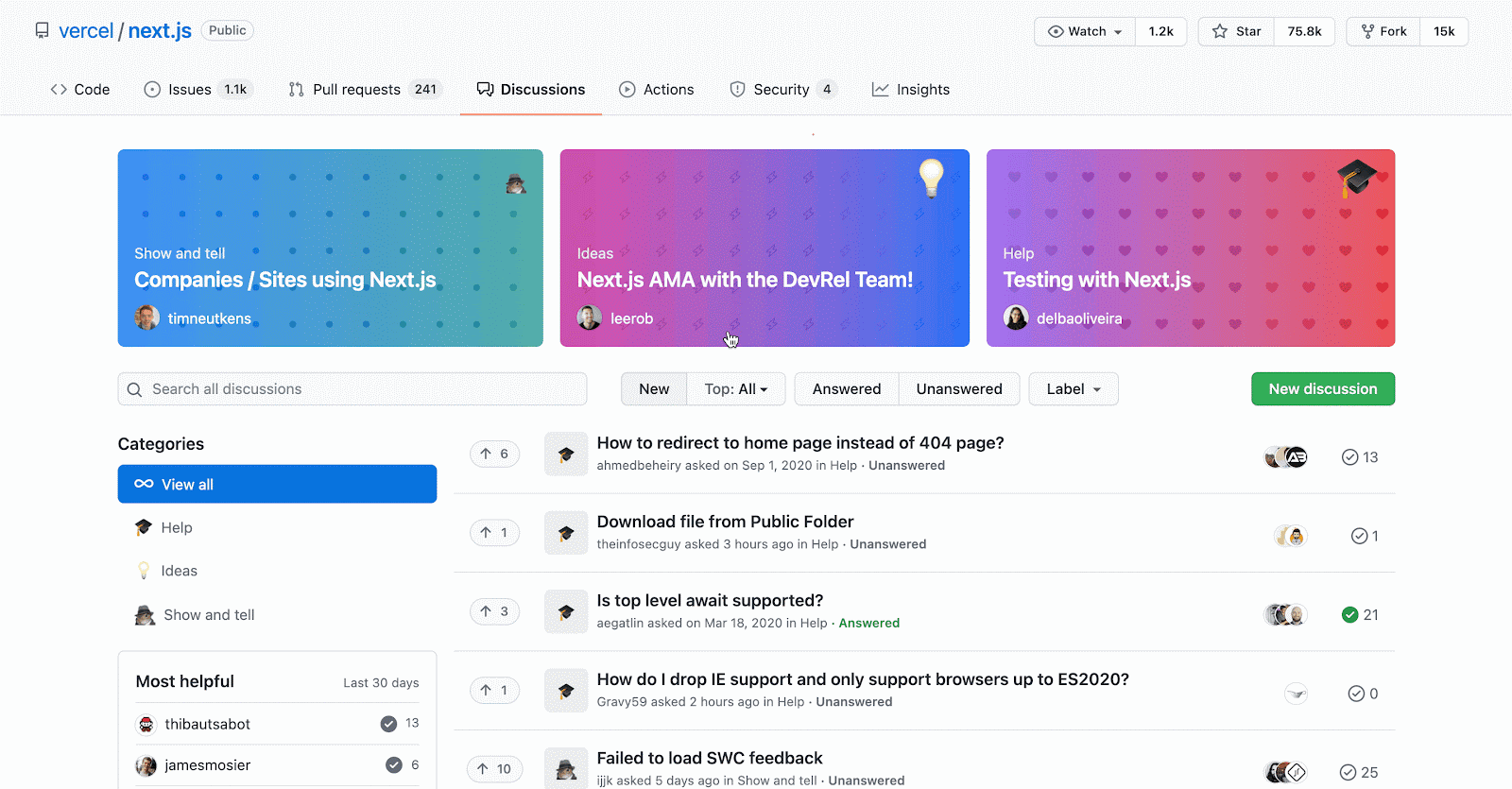The width and height of the screenshot is (1512, 789).
Task: Open the Label dropdown
Action: click(x=1074, y=389)
